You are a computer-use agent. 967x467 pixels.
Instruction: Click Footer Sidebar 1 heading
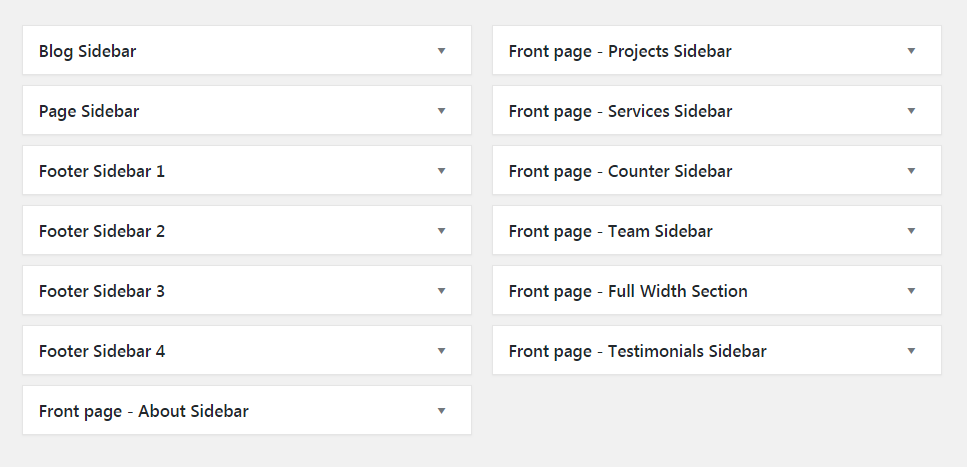(x=102, y=171)
